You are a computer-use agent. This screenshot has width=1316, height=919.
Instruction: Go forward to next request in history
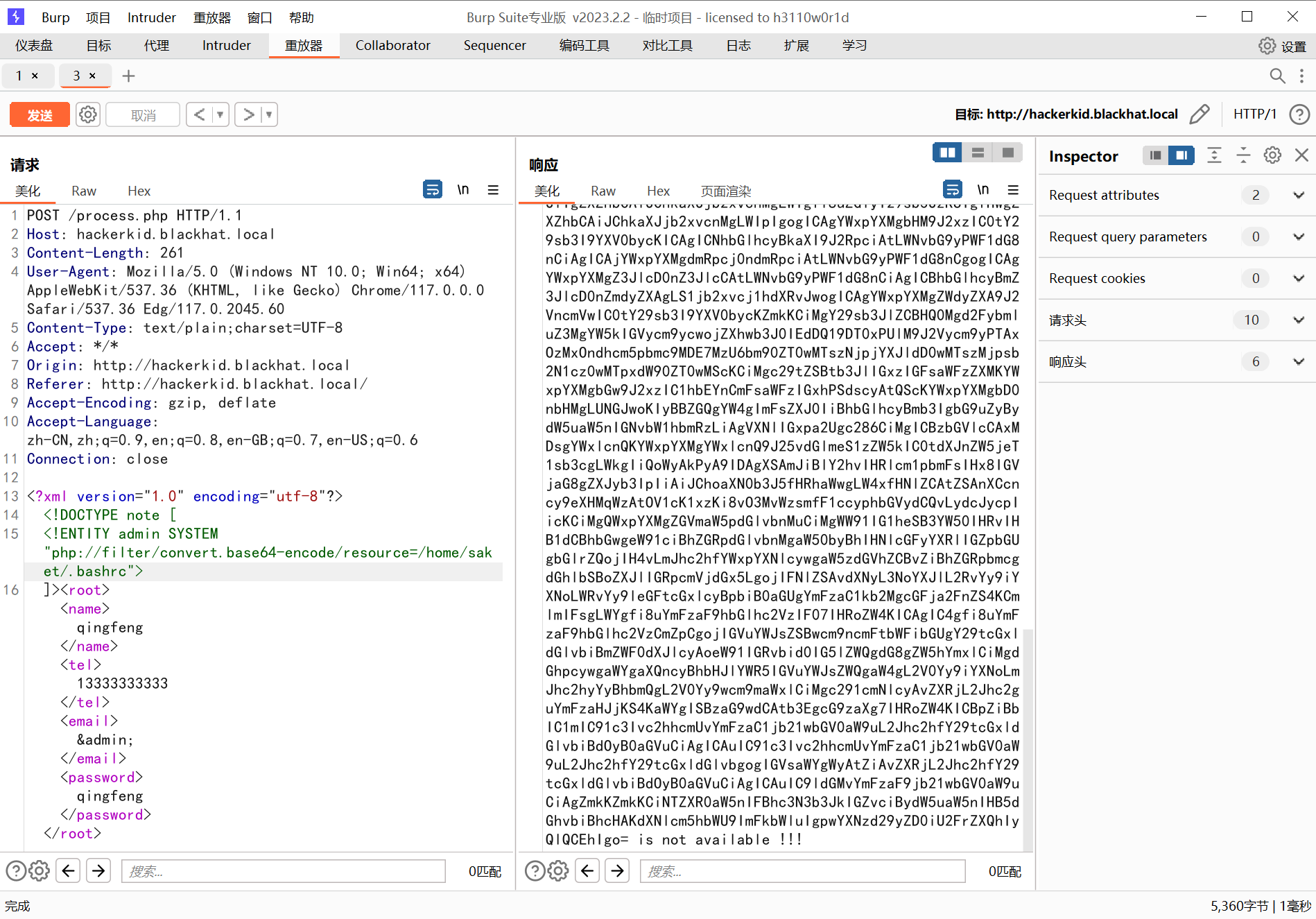tap(248, 114)
